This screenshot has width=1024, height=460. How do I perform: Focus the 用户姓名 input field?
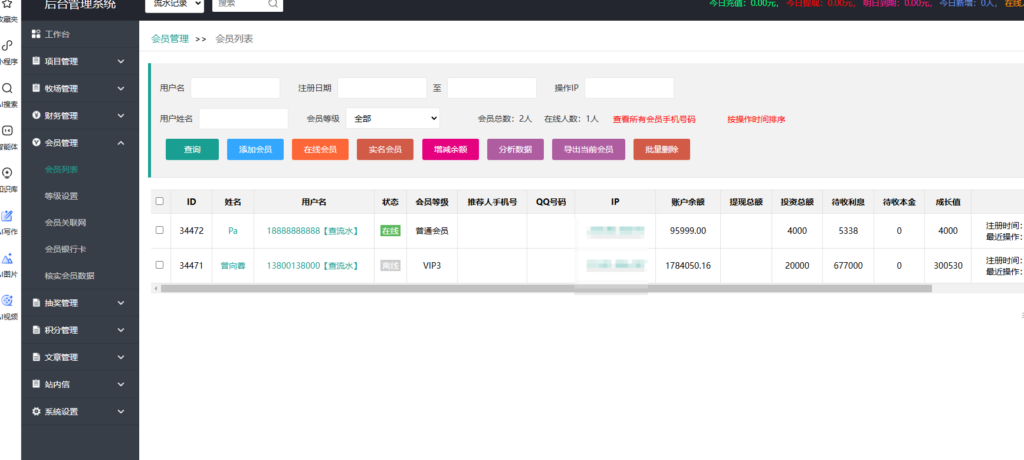point(244,119)
